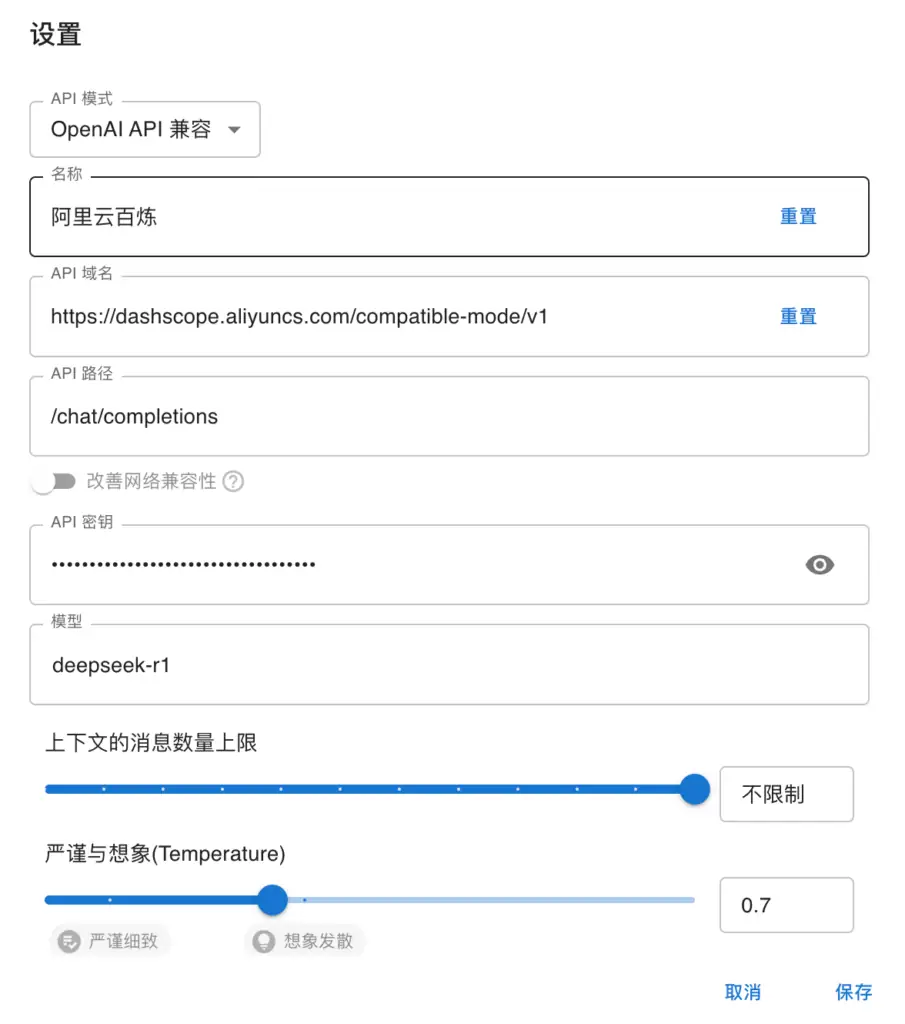Enable the 改善网络兼容性 switch
This screenshot has height=1024, width=905.
coord(55,481)
